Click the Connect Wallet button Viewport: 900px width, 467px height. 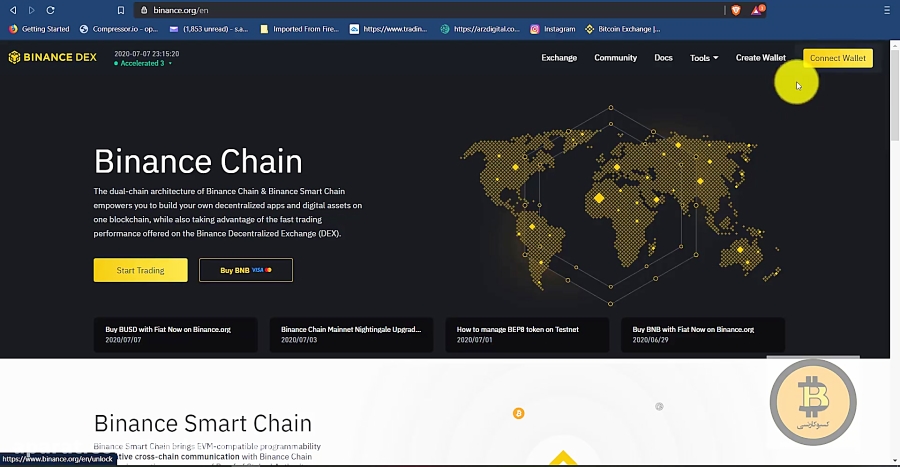[837, 58]
